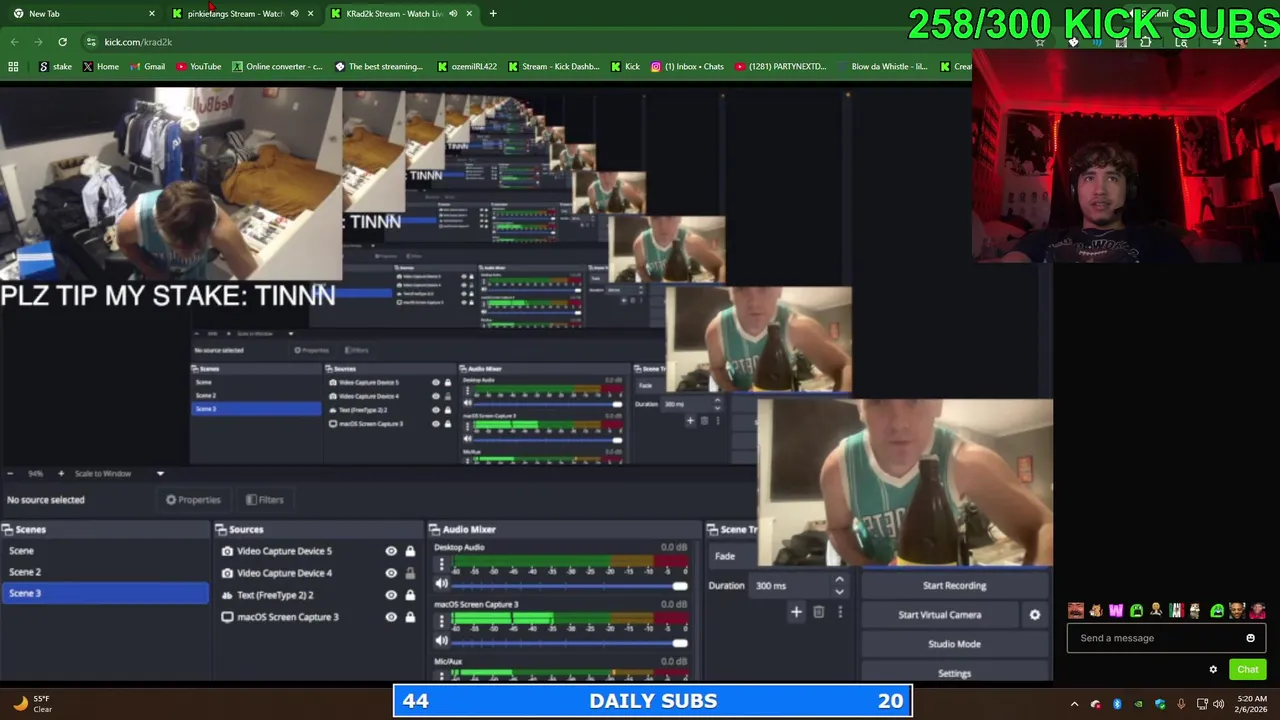
Task: Select Scene in Scenes list
Action: pyautogui.click(x=105, y=551)
